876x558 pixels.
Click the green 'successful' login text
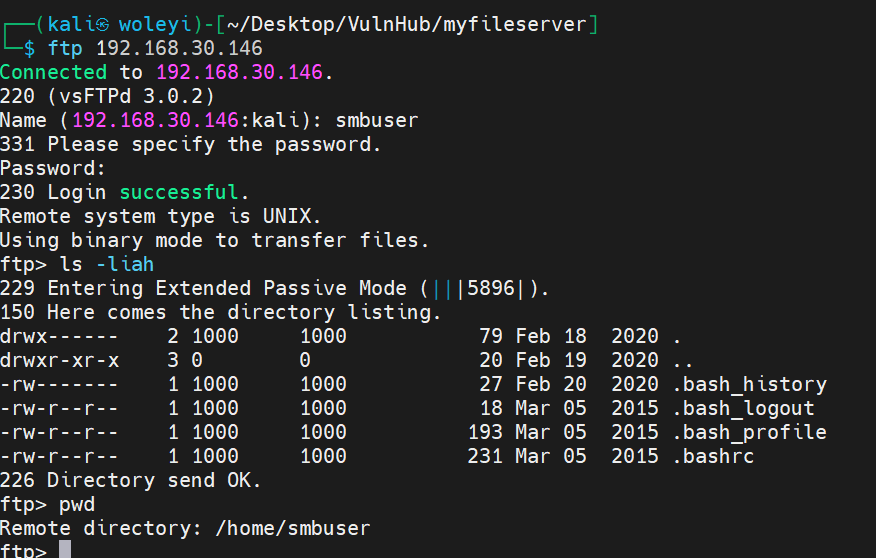pyautogui.click(x=179, y=192)
